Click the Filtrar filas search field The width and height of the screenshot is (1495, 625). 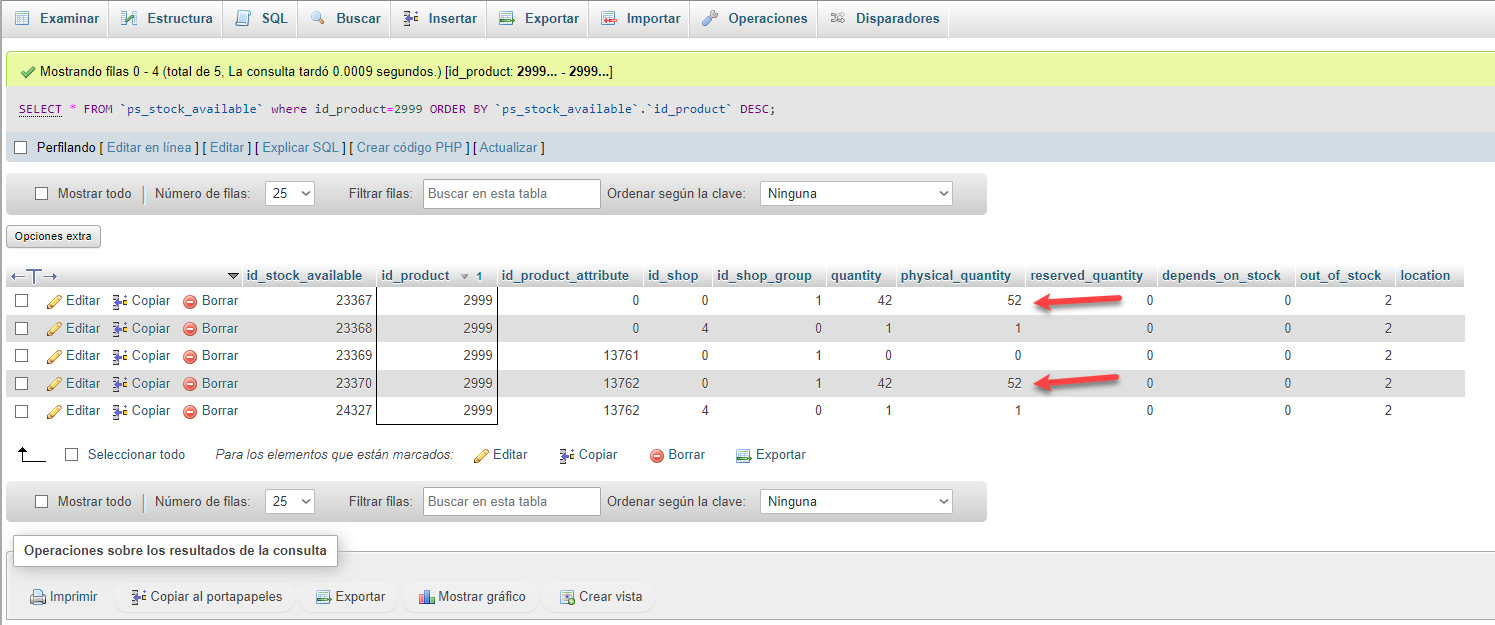click(x=511, y=193)
